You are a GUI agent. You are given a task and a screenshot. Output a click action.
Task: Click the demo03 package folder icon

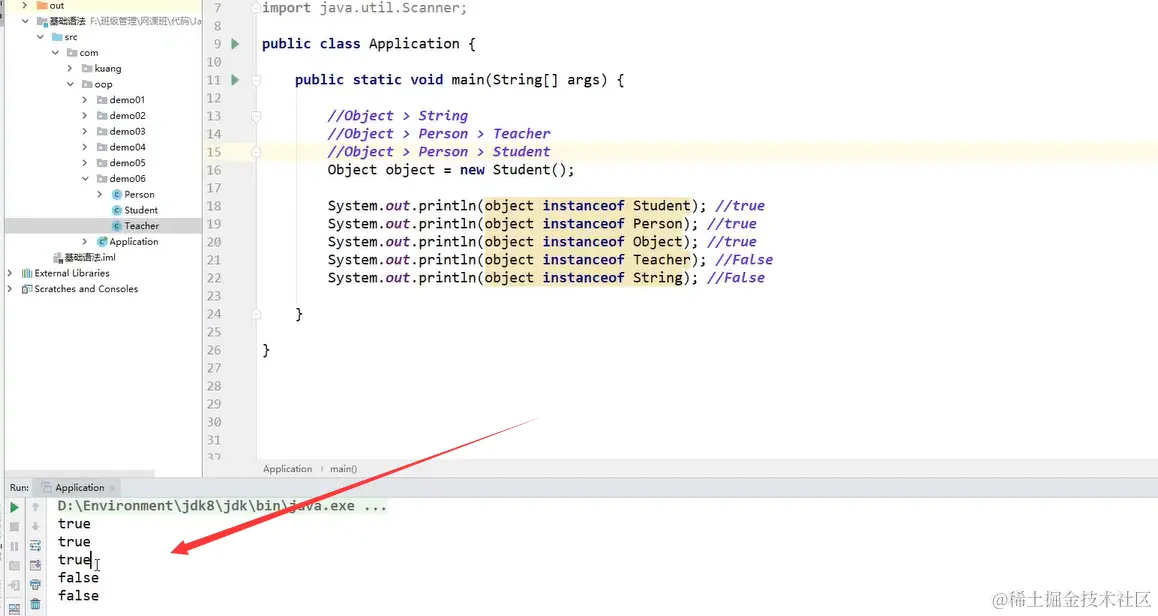(102, 131)
